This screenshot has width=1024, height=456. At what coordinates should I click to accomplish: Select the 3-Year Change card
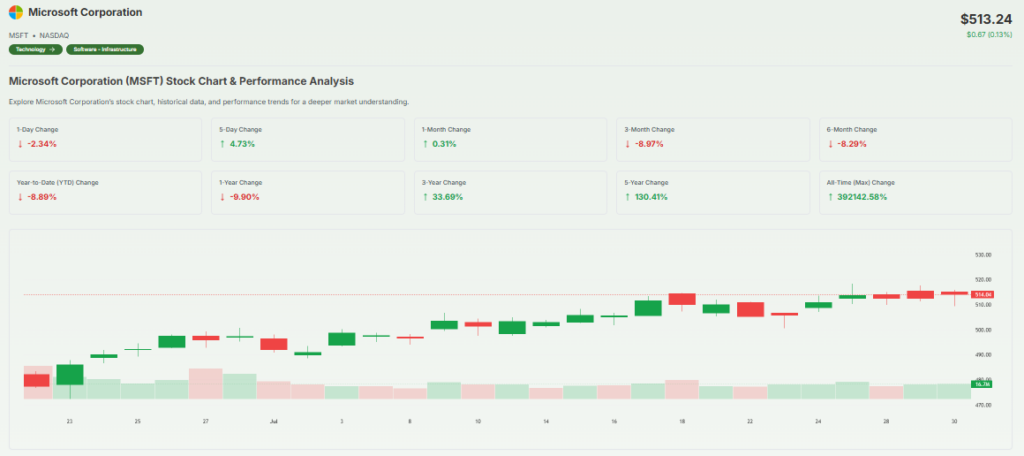click(x=509, y=191)
